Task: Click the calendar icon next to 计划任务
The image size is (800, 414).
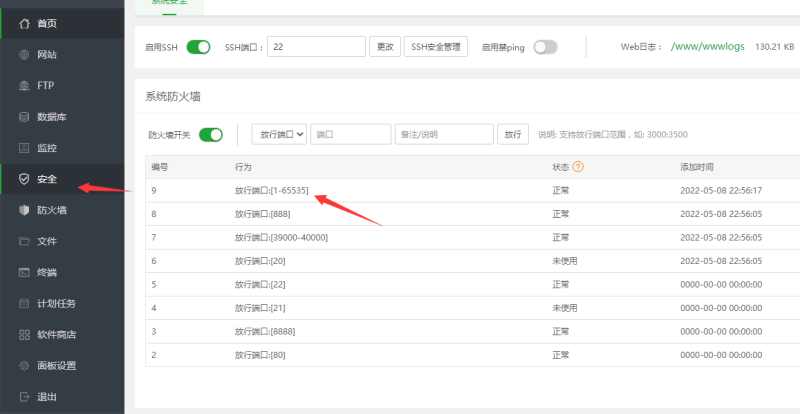Action: click(24, 304)
